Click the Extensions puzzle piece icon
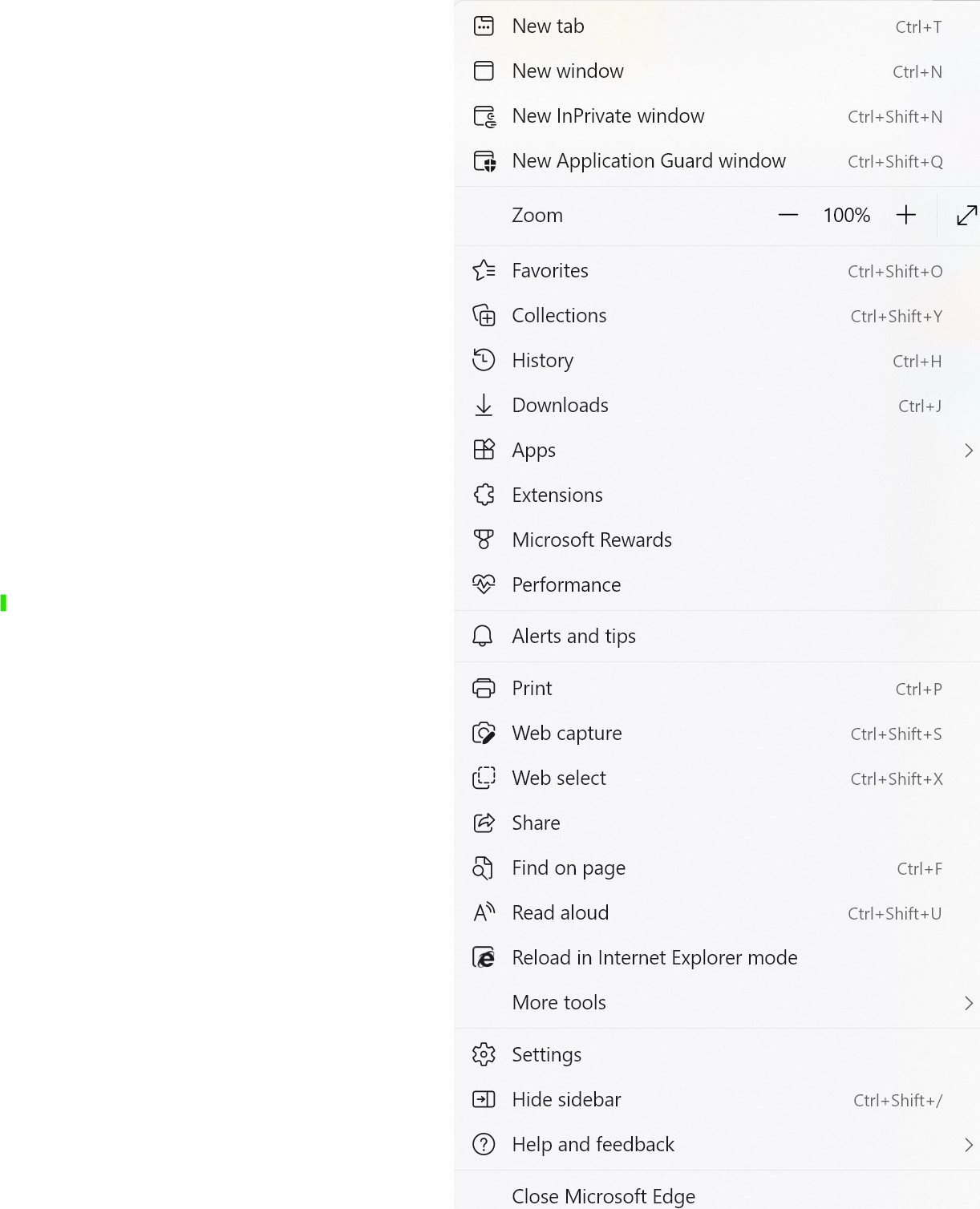This screenshot has height=1209, width=980. click(x=484, y=495)
